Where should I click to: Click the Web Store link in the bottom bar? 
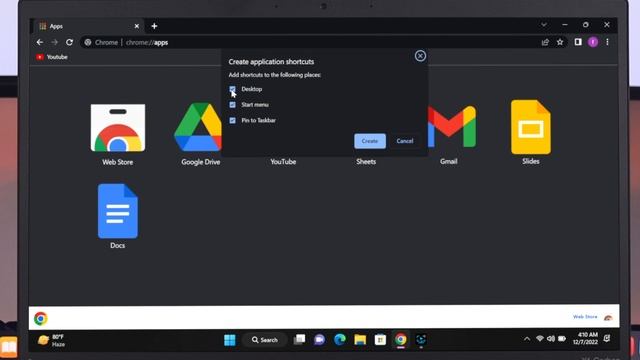[585, 317]
